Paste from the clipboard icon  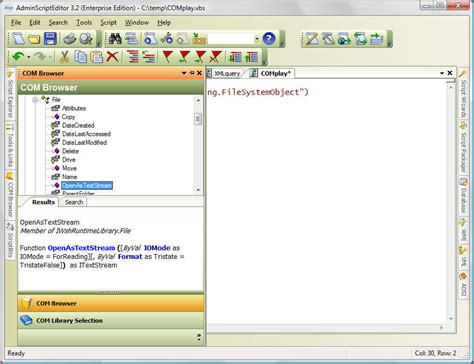coord(97,57)
